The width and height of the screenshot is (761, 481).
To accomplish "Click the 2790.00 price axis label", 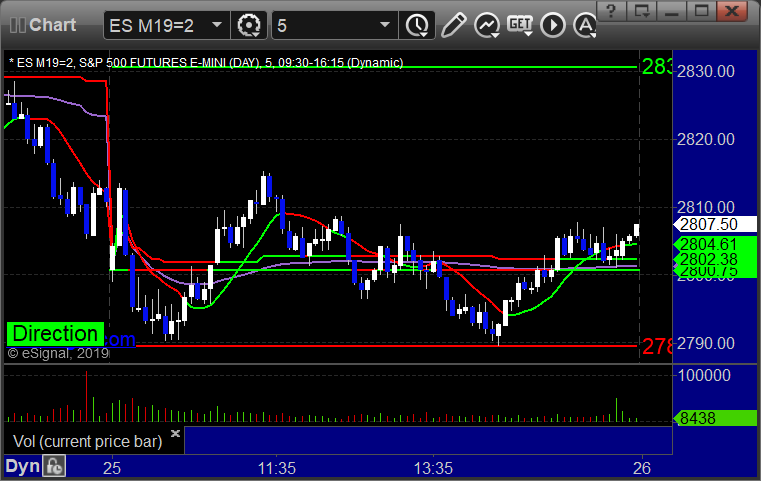I will [x=706, y=344].
